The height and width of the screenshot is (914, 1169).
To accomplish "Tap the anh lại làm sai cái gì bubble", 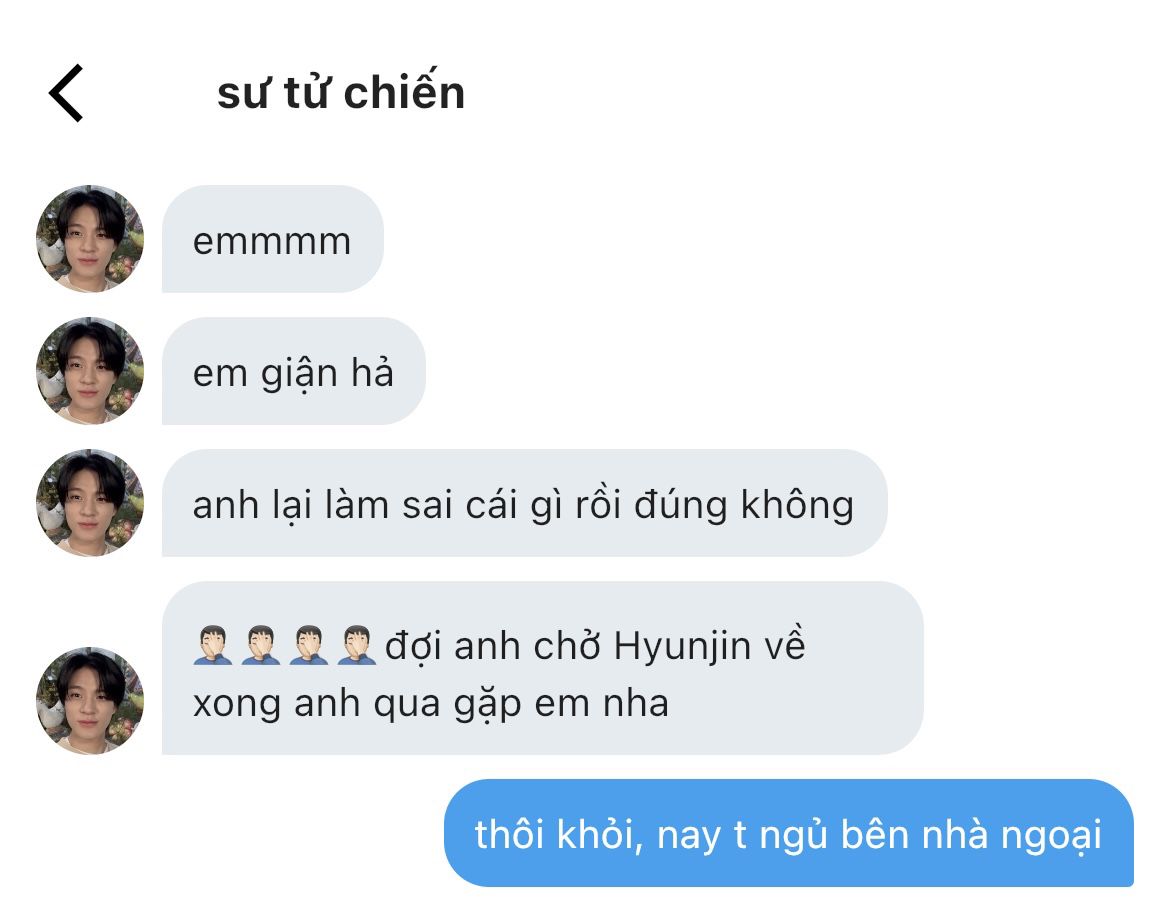I will (525, 502).
